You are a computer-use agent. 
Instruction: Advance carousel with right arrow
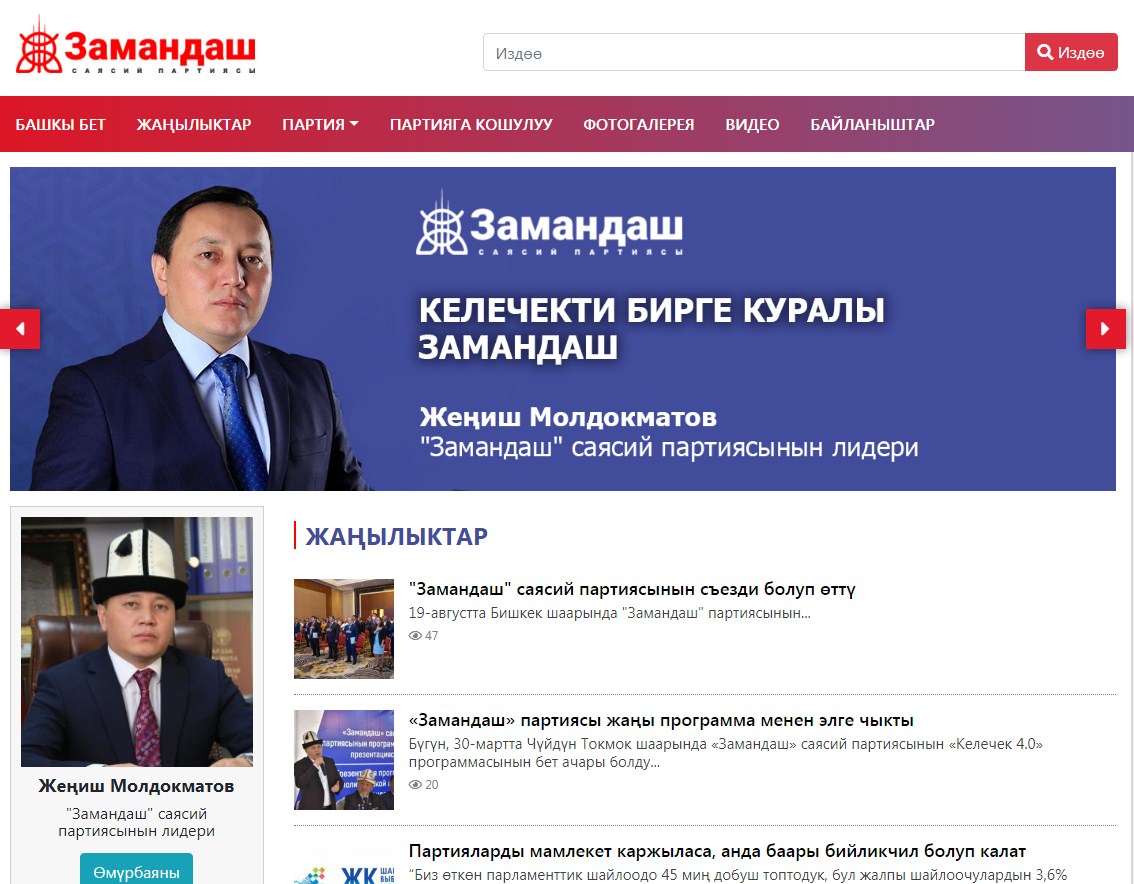tap(1105, 329)
